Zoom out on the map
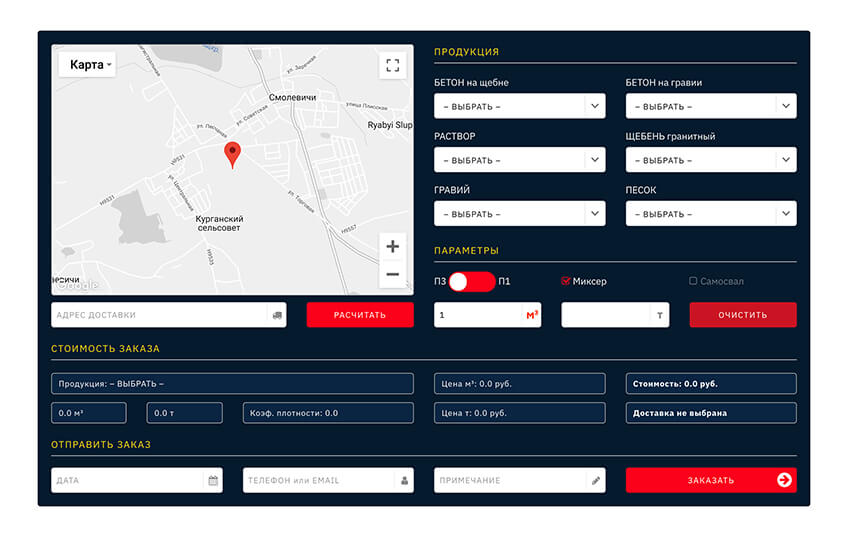The width and height of the screenshot is (848, 537). (392, 274)
